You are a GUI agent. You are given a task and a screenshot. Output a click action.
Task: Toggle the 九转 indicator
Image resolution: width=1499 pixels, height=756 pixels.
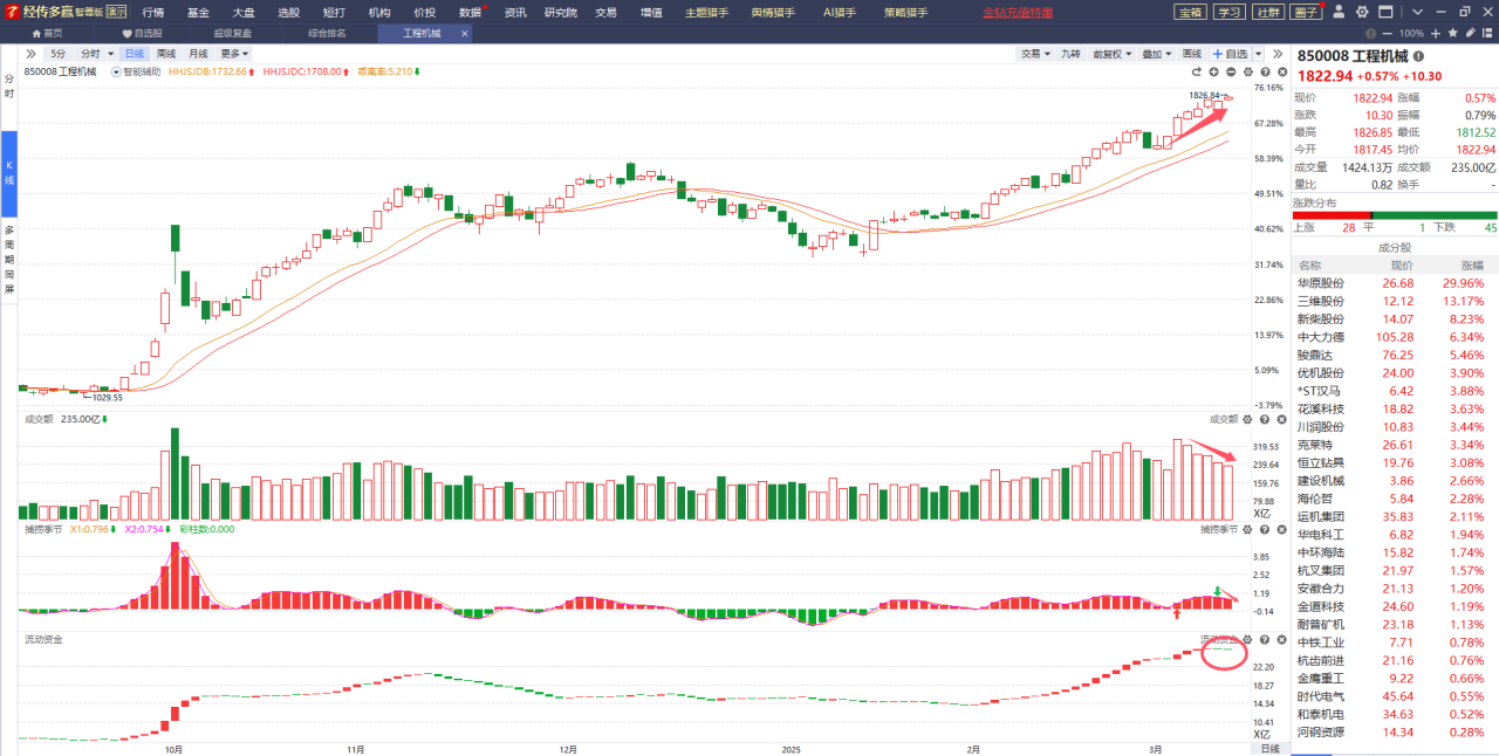pos(1070,53)
